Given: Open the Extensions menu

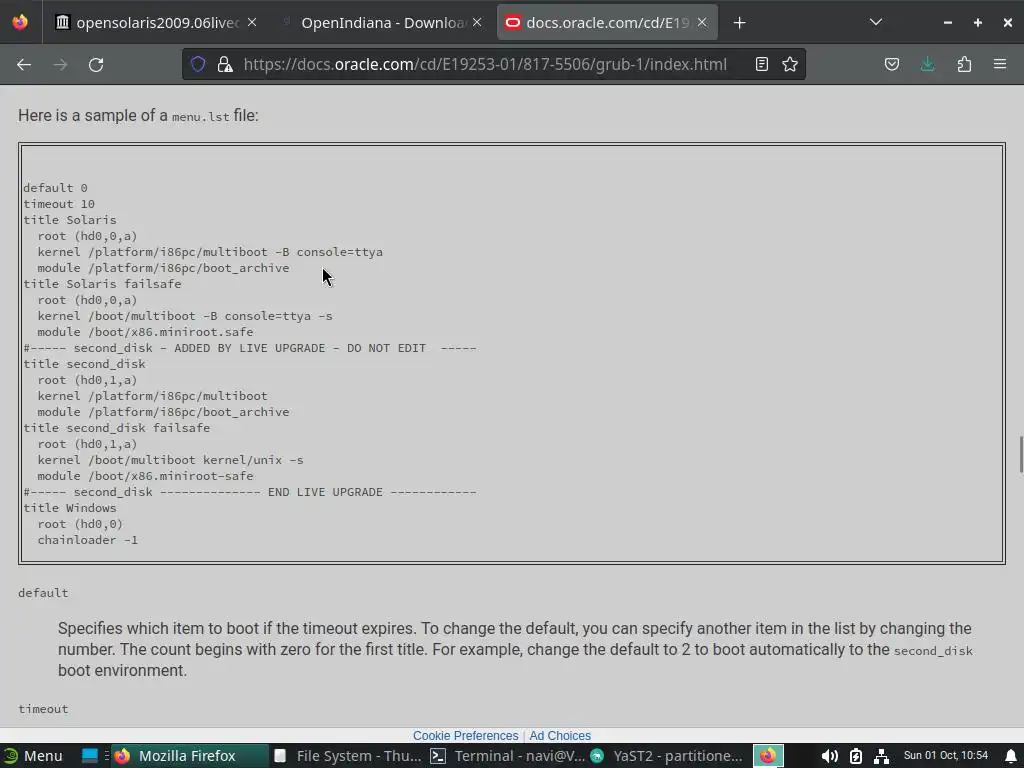Looking at the screenshot, I should [x=964, y=64].
